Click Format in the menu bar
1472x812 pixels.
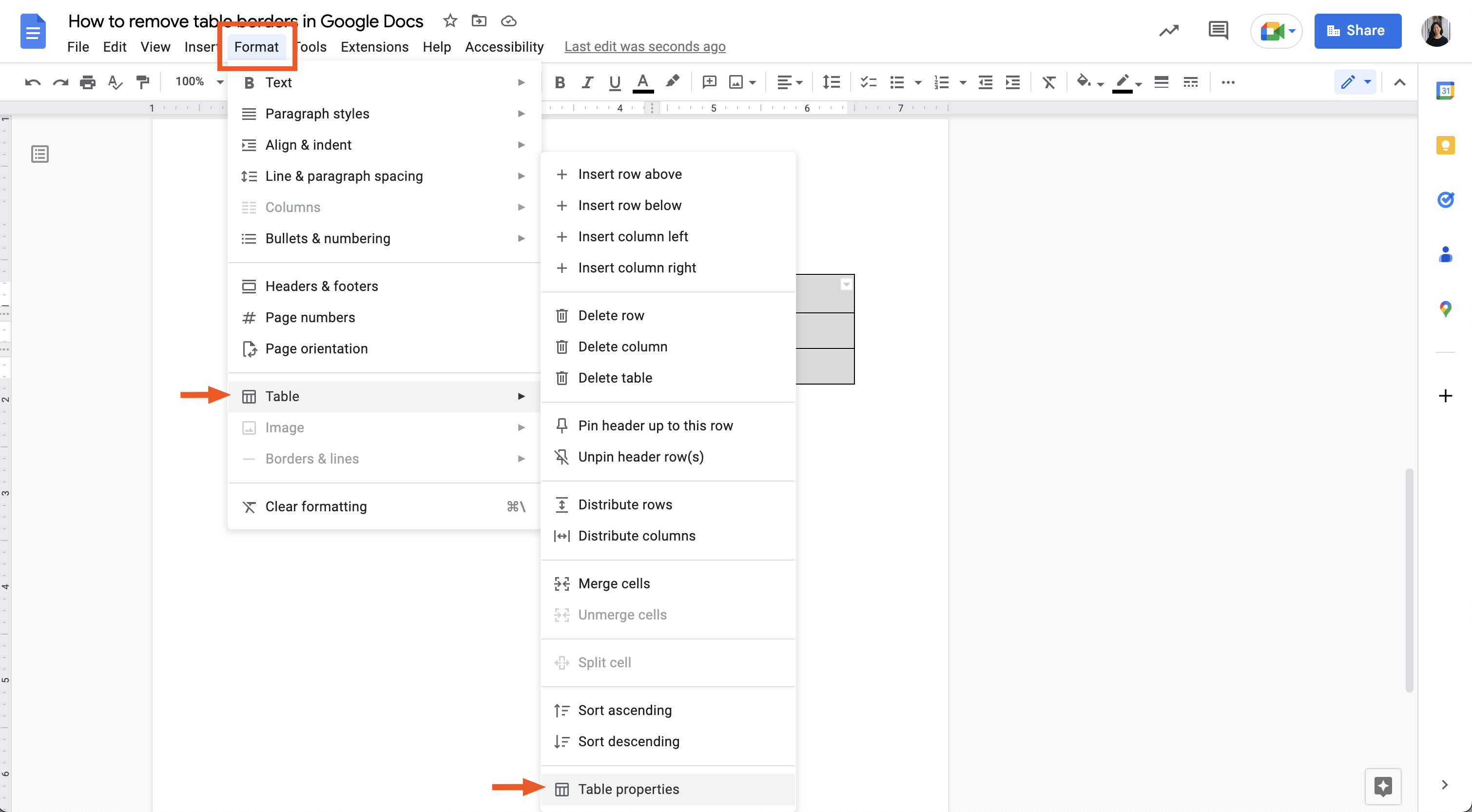click(256, 46)
